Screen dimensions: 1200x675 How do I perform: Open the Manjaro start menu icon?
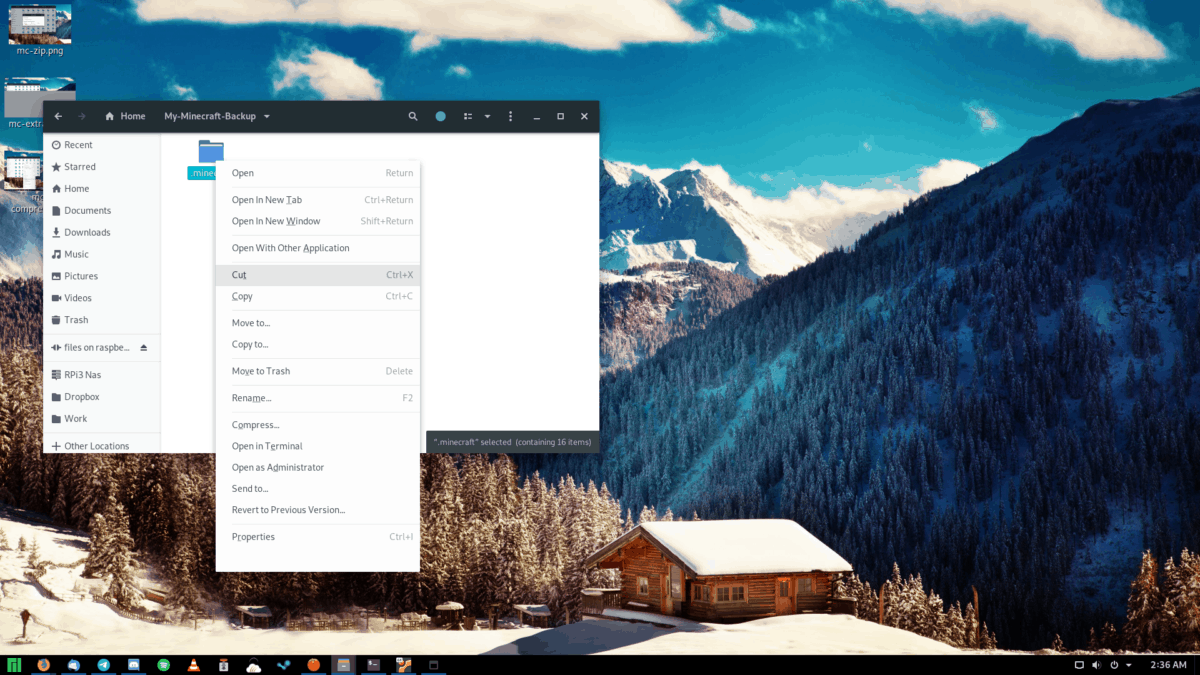click(x=14, y=665)
